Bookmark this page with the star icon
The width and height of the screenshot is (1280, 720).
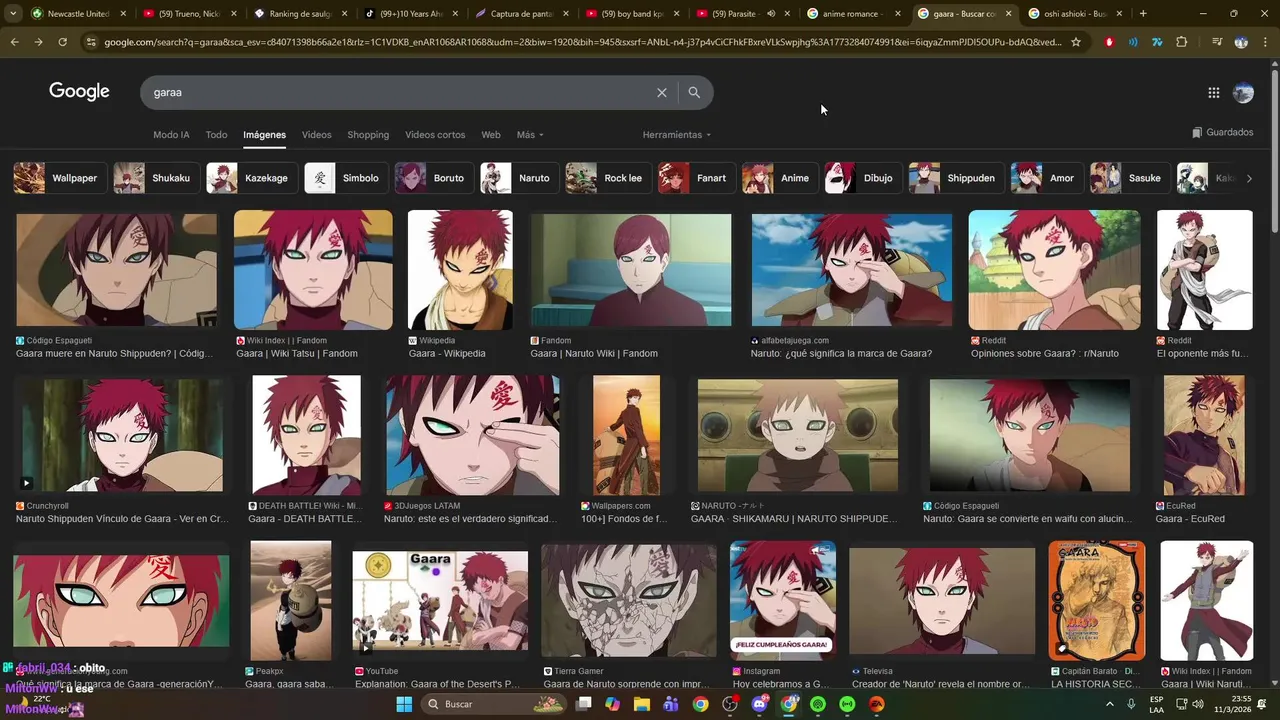[1076, 42]
